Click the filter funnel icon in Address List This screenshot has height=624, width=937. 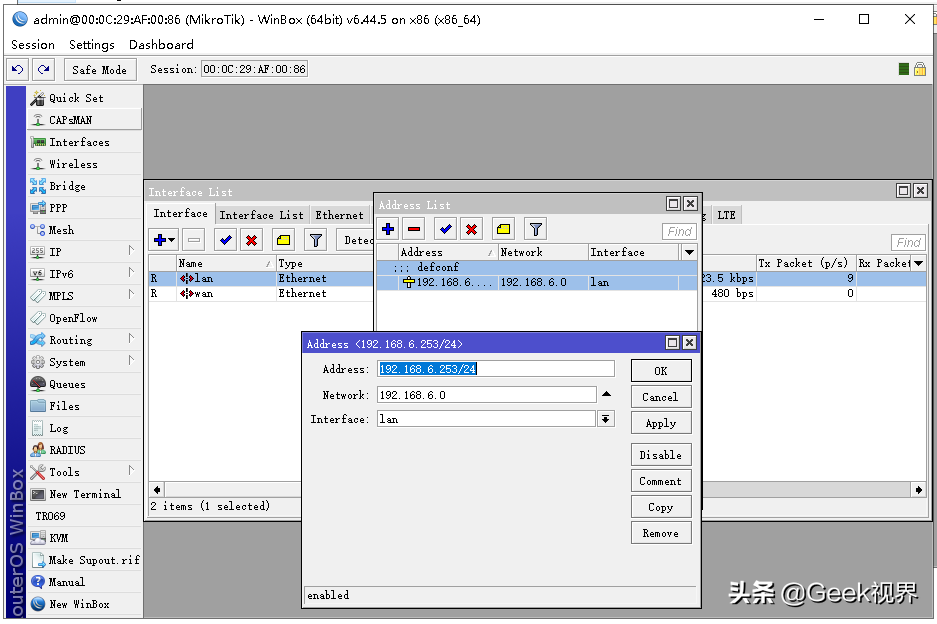(536, 229)
